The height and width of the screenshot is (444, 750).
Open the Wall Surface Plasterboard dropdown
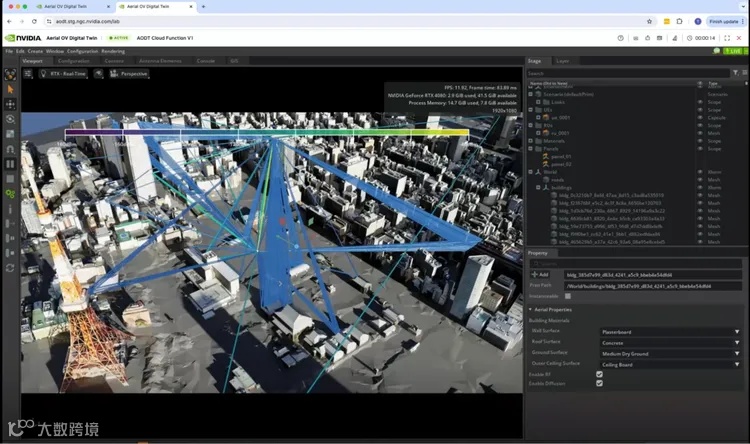(x=670, y=332)
